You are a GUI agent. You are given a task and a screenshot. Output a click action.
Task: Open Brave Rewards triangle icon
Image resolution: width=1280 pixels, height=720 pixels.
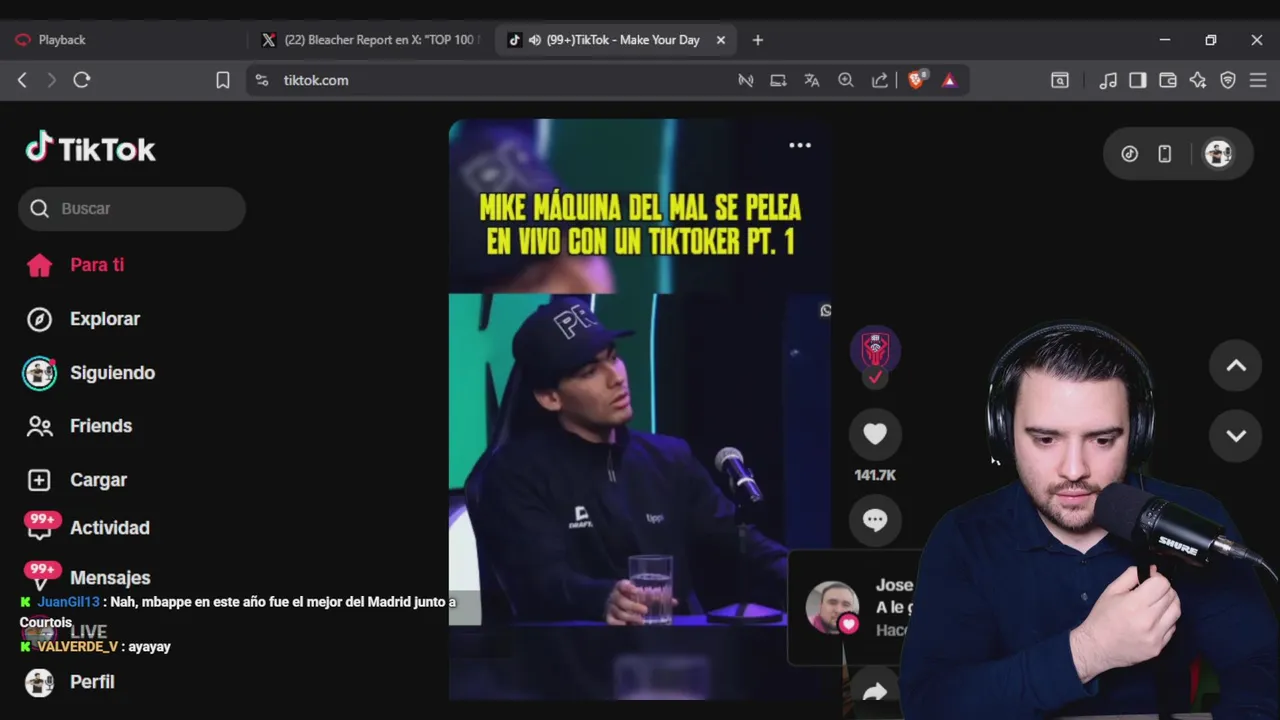click(x=949, y=80)
